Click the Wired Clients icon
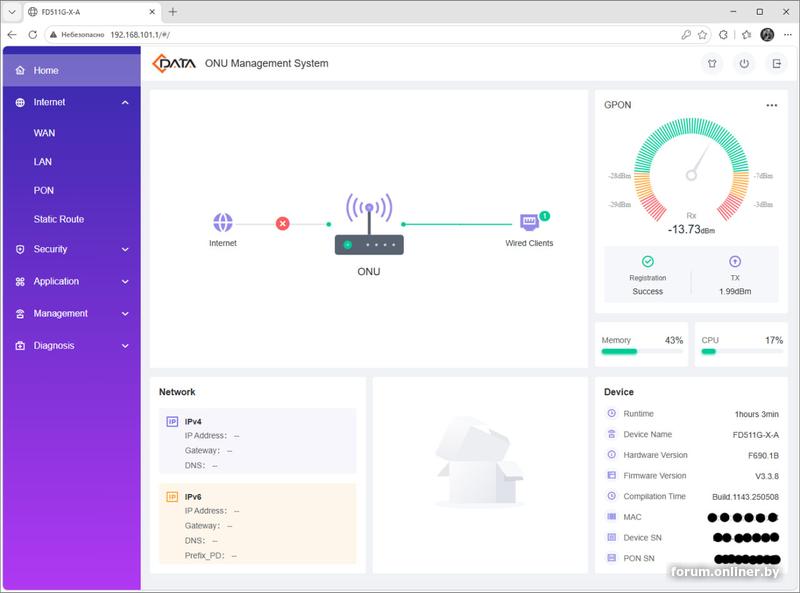 tap(529, 223)
